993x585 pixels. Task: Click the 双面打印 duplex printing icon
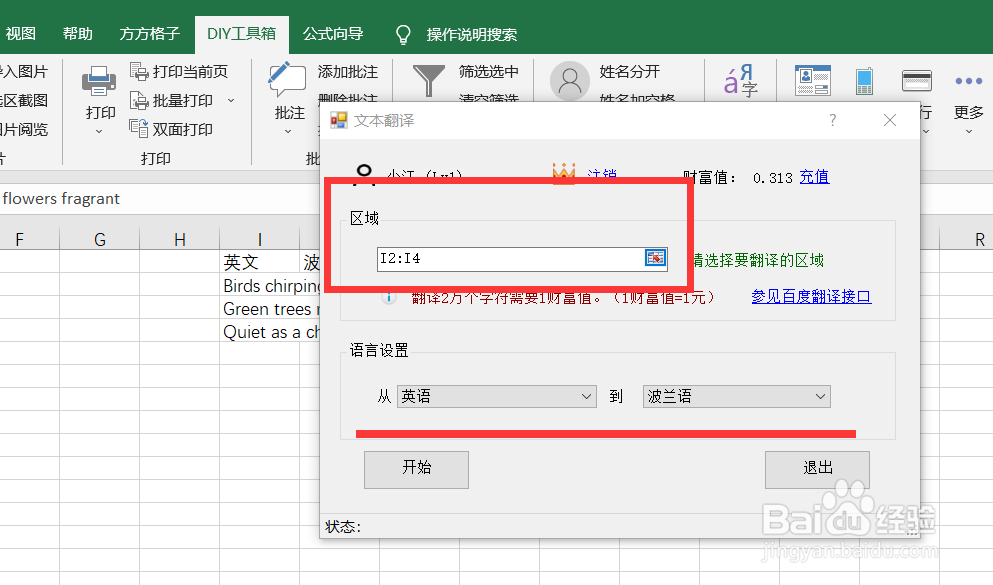click(139, 129)
